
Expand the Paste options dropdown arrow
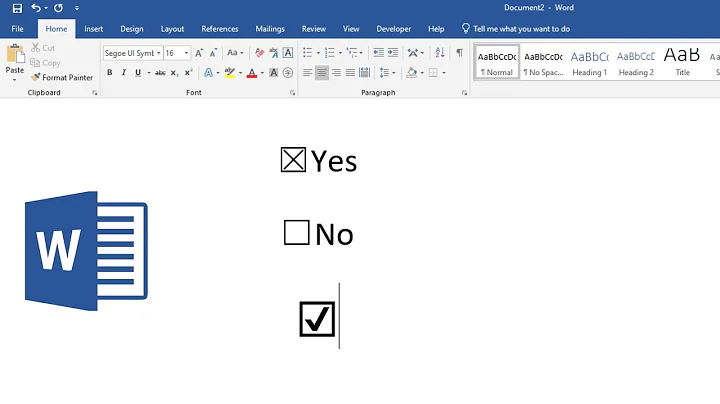(15, 80)
